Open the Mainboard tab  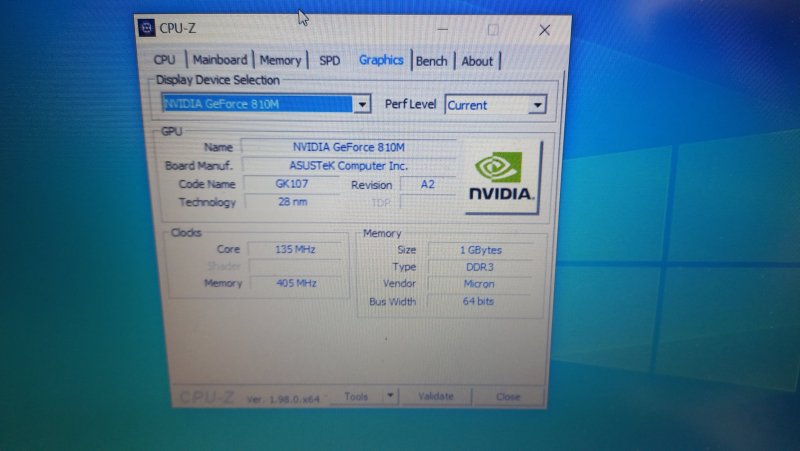(x=219, y=60)
